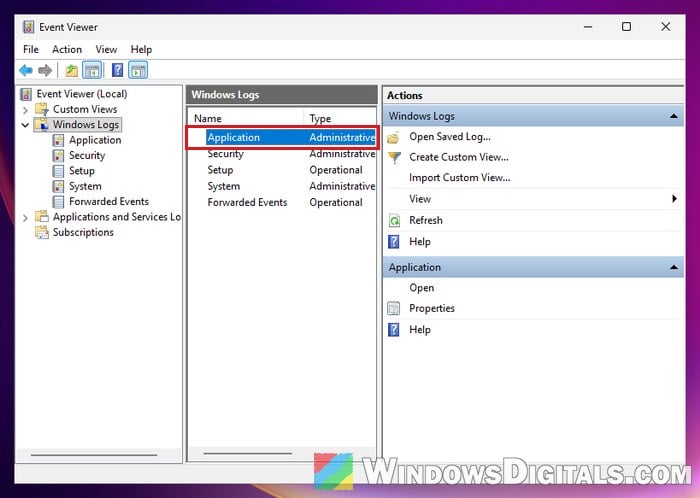The height and width of the screenshot is (498, 700).
Task: Toggle the Show/Hide Action Pane toolbar icon
Action: (x=138, y=71)
